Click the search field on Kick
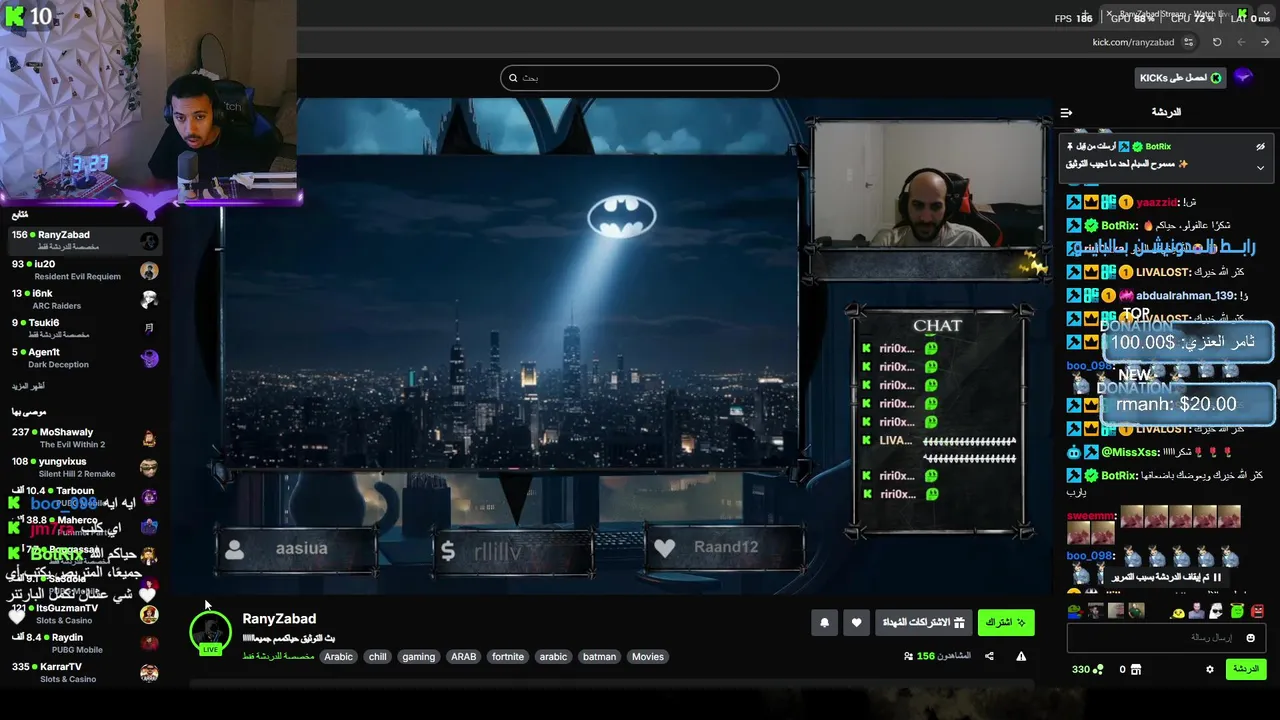This screenshot has width=1280, height=720. point(640,78)
